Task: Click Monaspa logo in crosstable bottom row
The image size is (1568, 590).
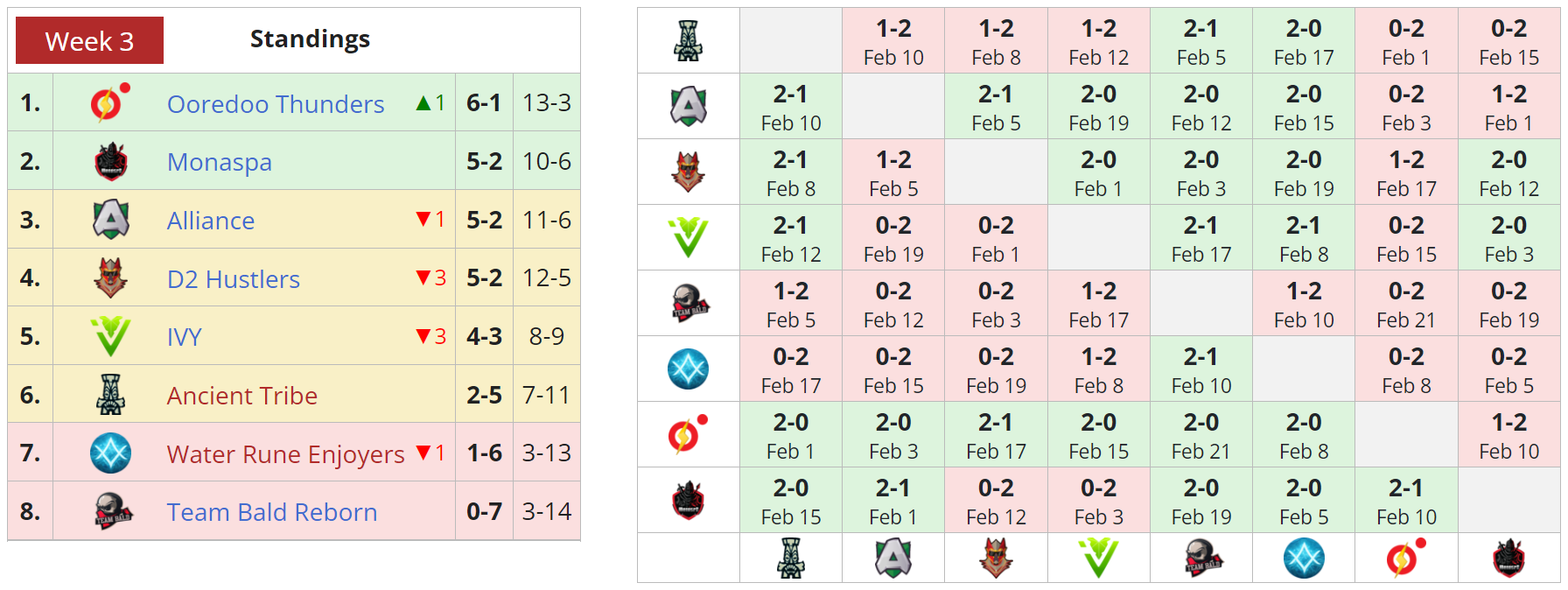Action: pyautogui.click(x=1508, y=558)
